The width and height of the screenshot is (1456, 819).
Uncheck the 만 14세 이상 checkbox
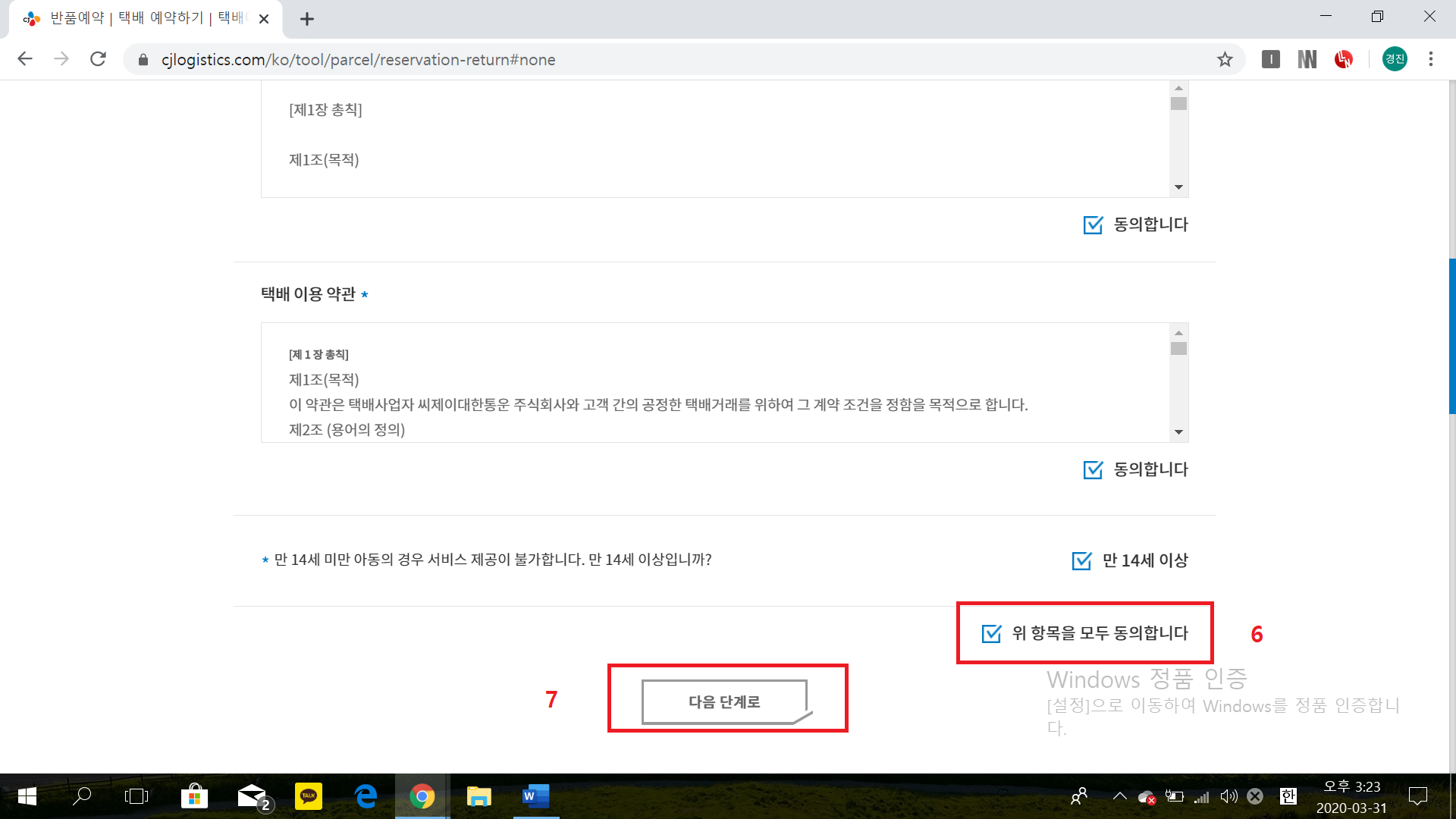(1081, 561)
